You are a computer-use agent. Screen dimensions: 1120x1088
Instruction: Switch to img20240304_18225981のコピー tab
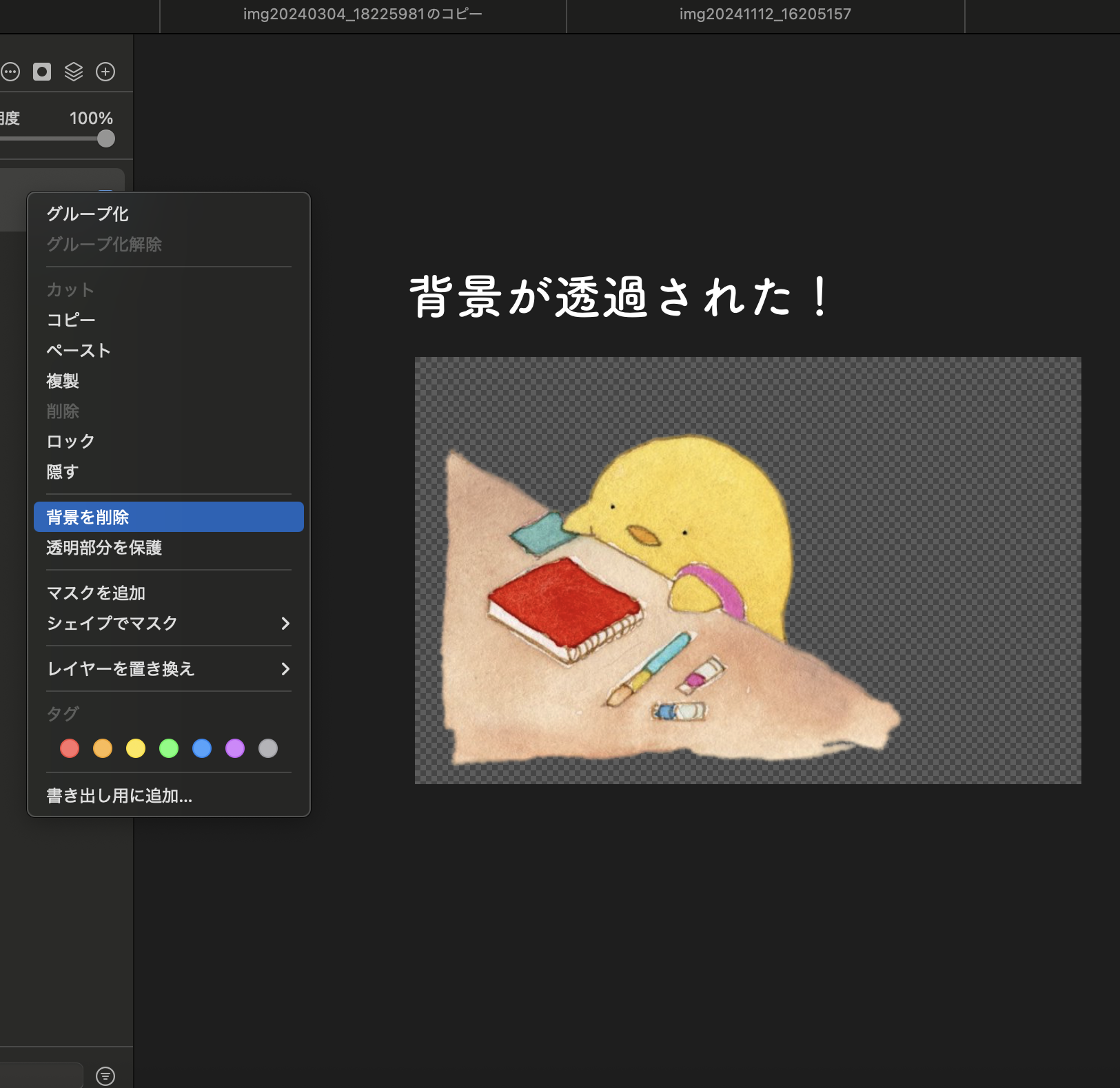363,14
